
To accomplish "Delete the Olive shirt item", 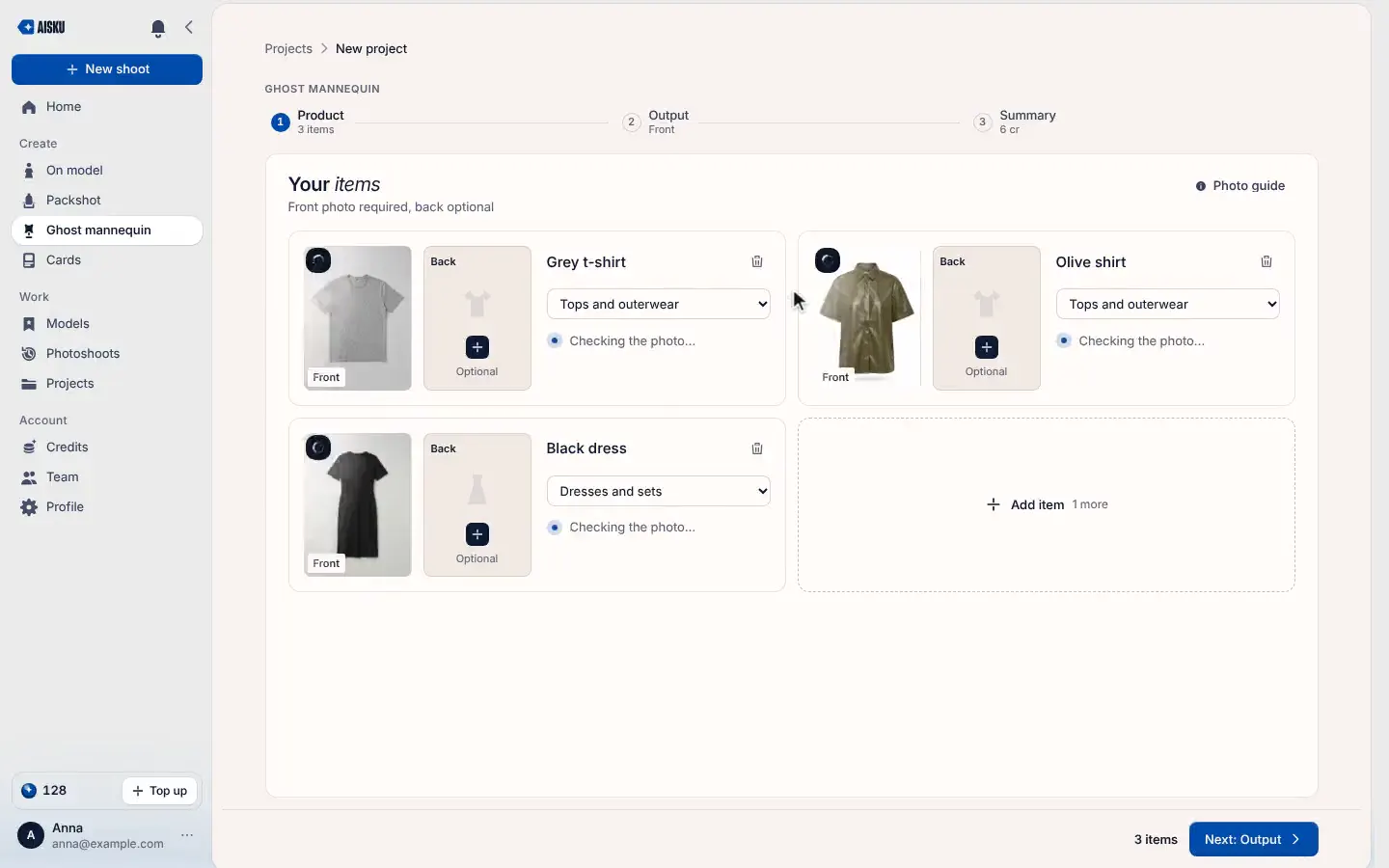I will point(1266,261).
